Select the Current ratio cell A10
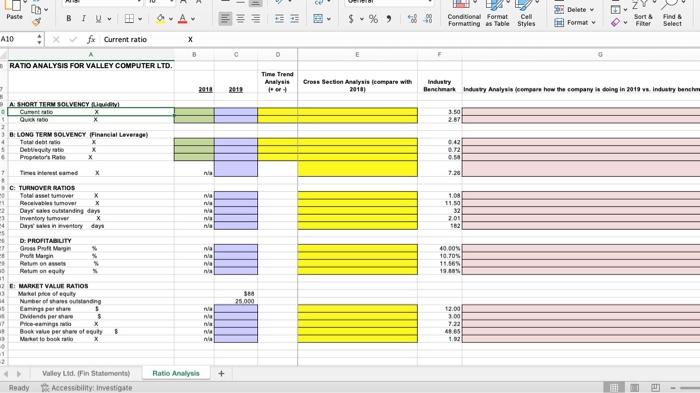700x393 pixels. coord(91,112)
